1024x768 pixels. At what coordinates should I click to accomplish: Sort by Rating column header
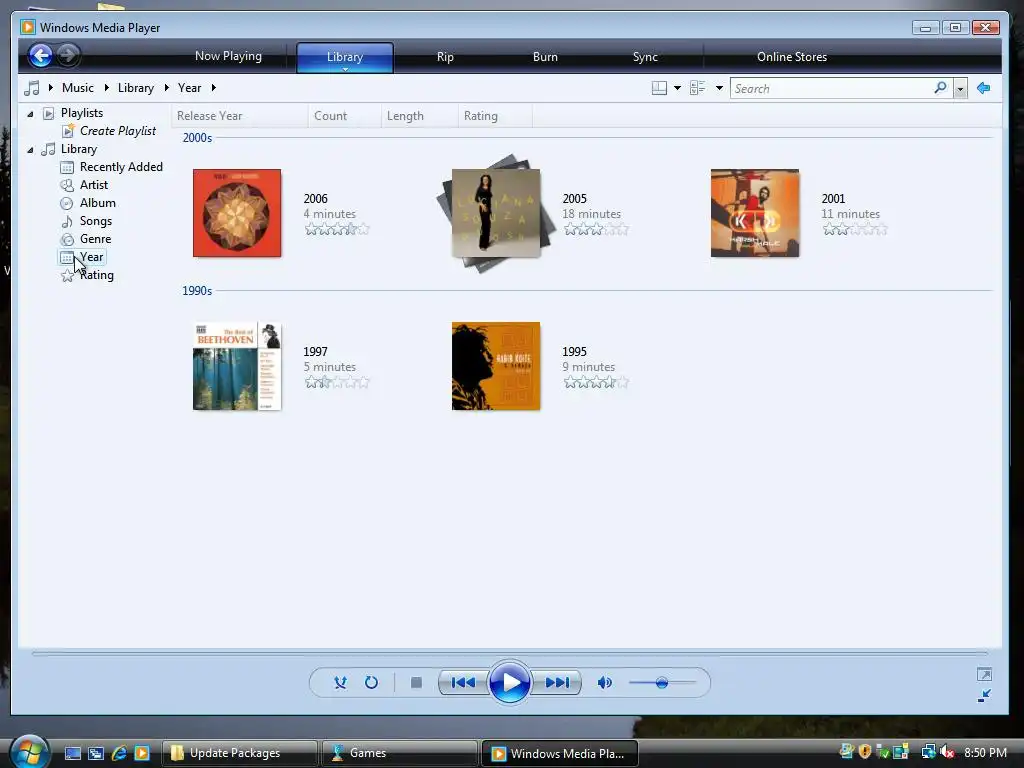(495, 116)
